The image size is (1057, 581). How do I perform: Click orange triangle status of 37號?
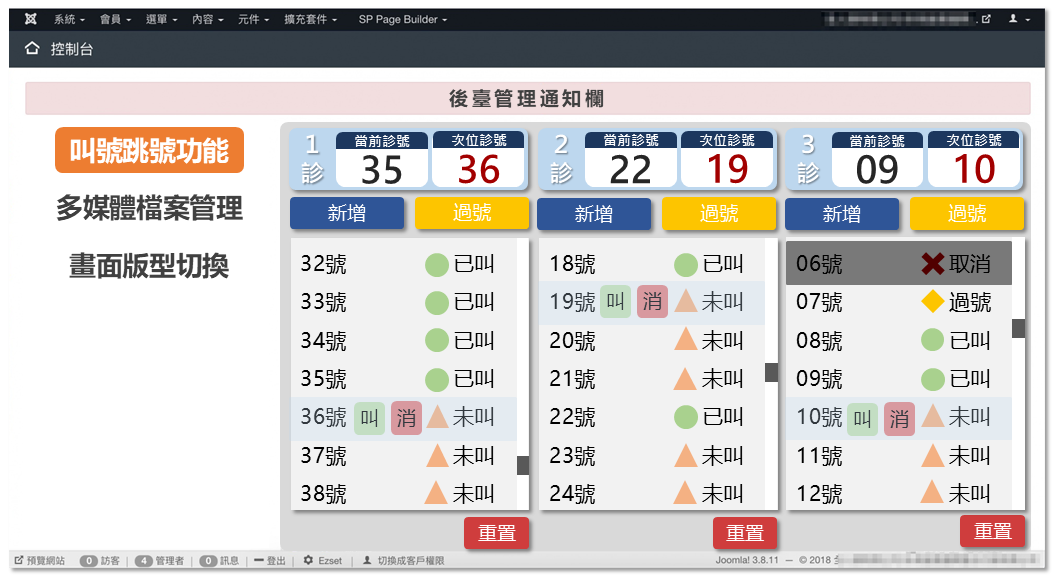(437, 457)
